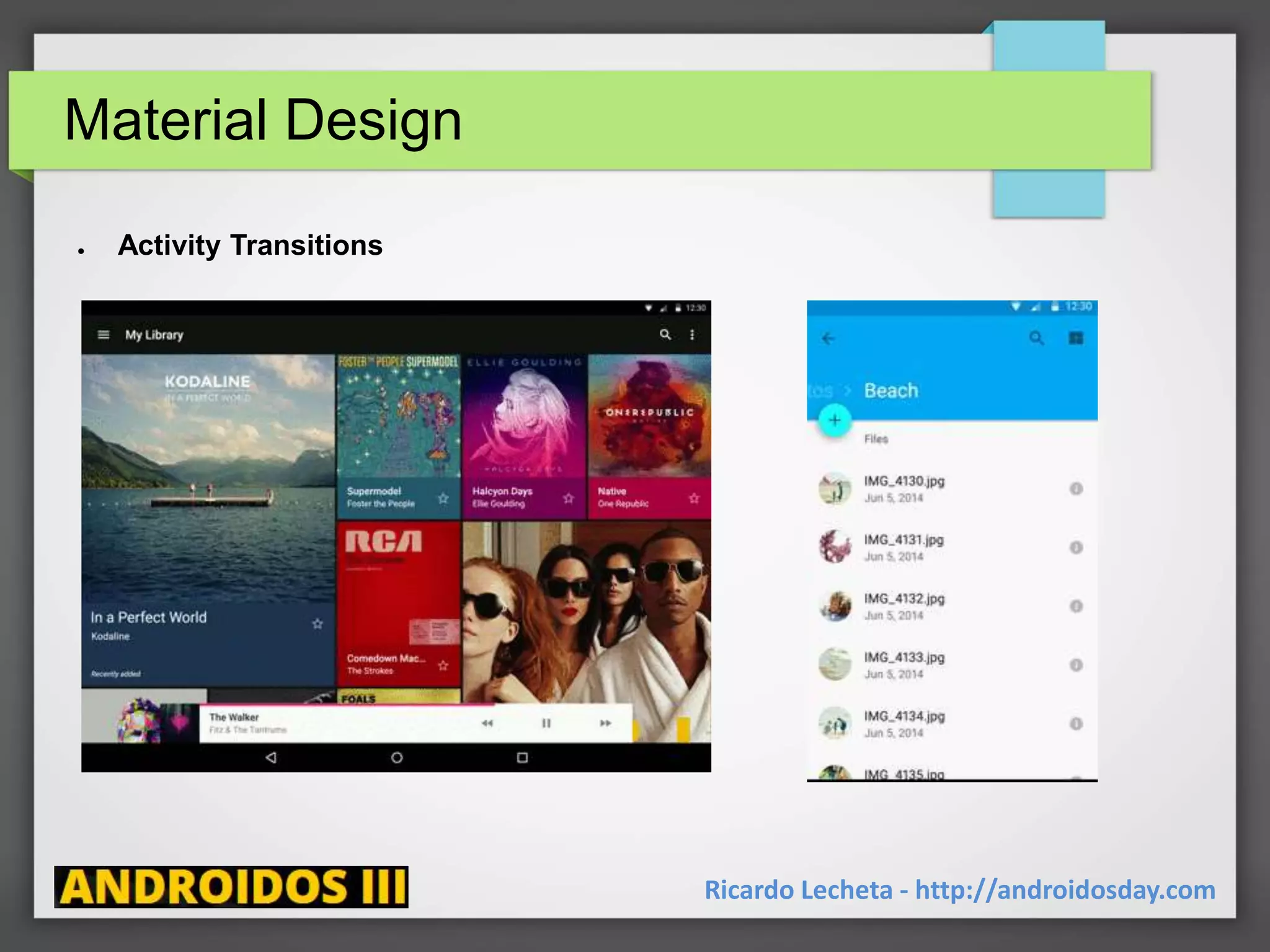
Task: Click the Halcyon Days album title label
Action: (502, 491)
